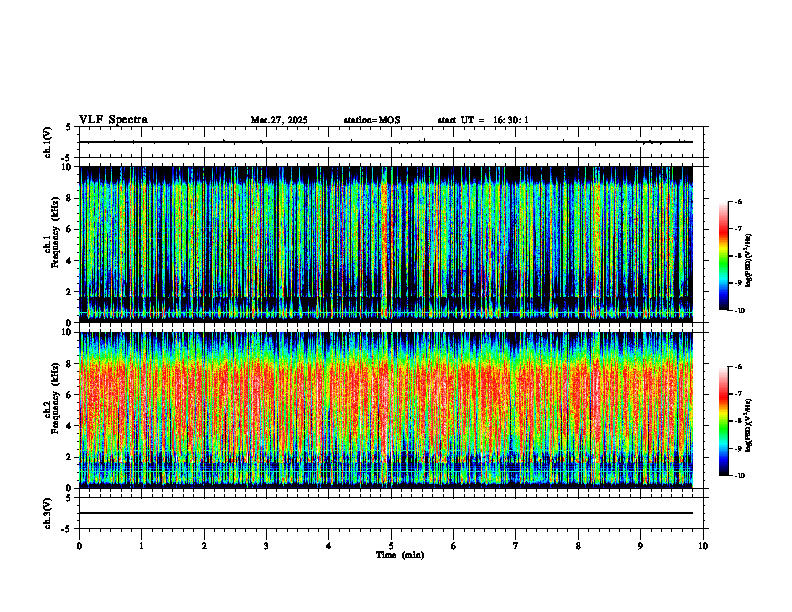
Task: Click the "4" minute tick on the time axis
Action: pyautogui.click(x=329, y=546)
